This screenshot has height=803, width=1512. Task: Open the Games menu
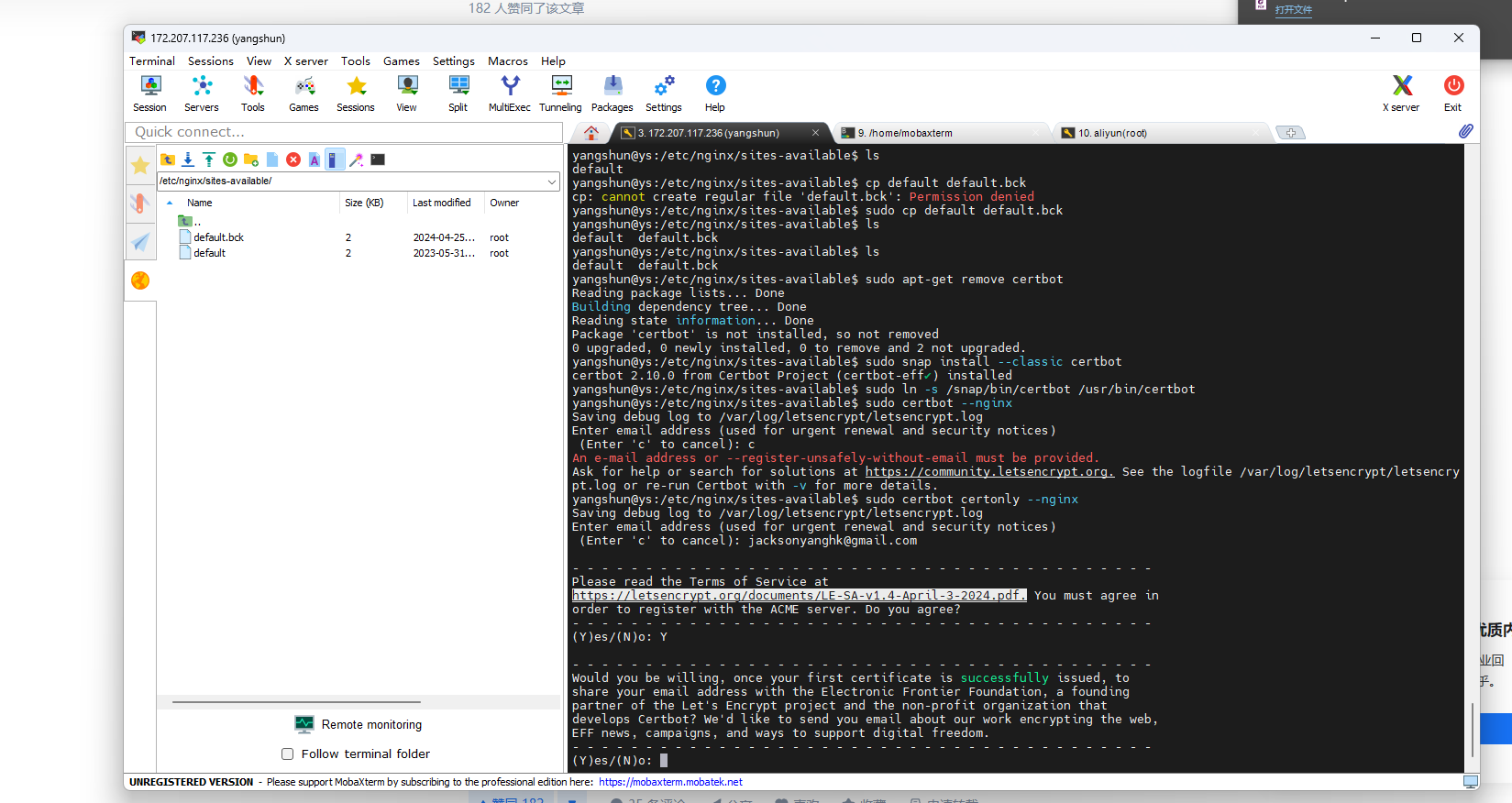(402, 60)
